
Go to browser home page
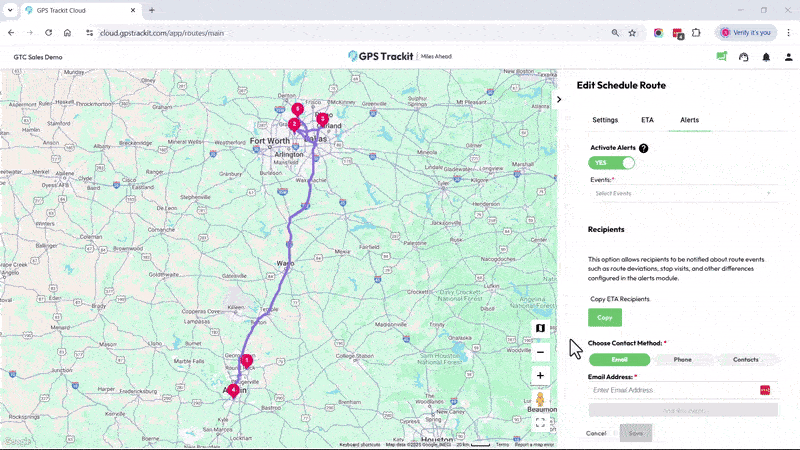(x=67, y=33)
